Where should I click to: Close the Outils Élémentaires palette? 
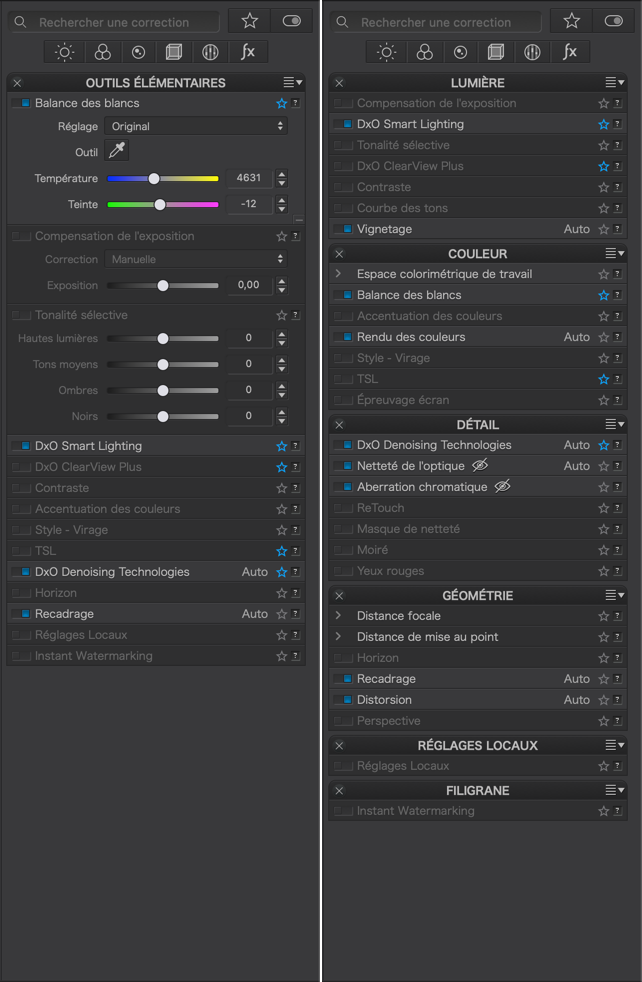tap(18, 83)
